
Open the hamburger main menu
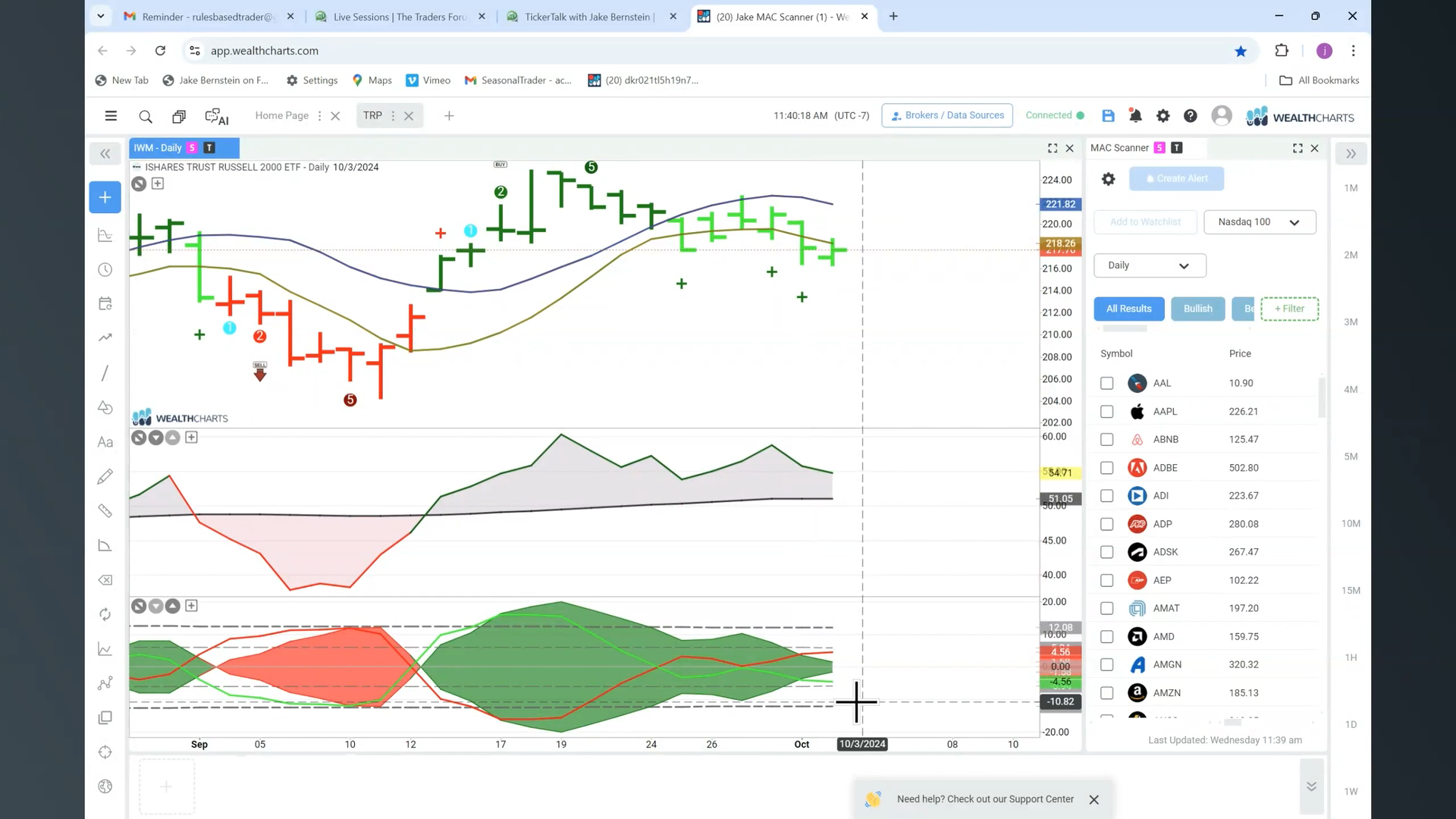pos(111,116)
